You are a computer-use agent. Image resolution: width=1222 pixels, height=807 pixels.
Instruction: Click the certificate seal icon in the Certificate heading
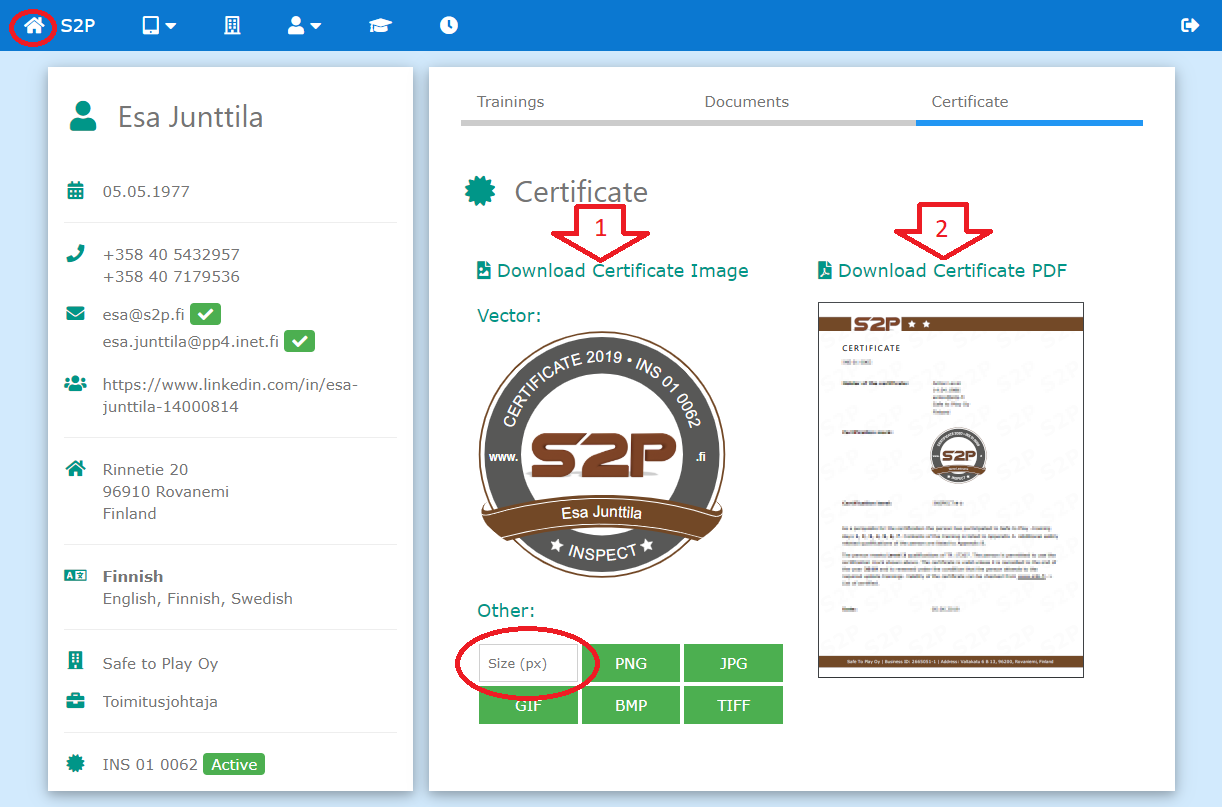click(x=481, y=191)
